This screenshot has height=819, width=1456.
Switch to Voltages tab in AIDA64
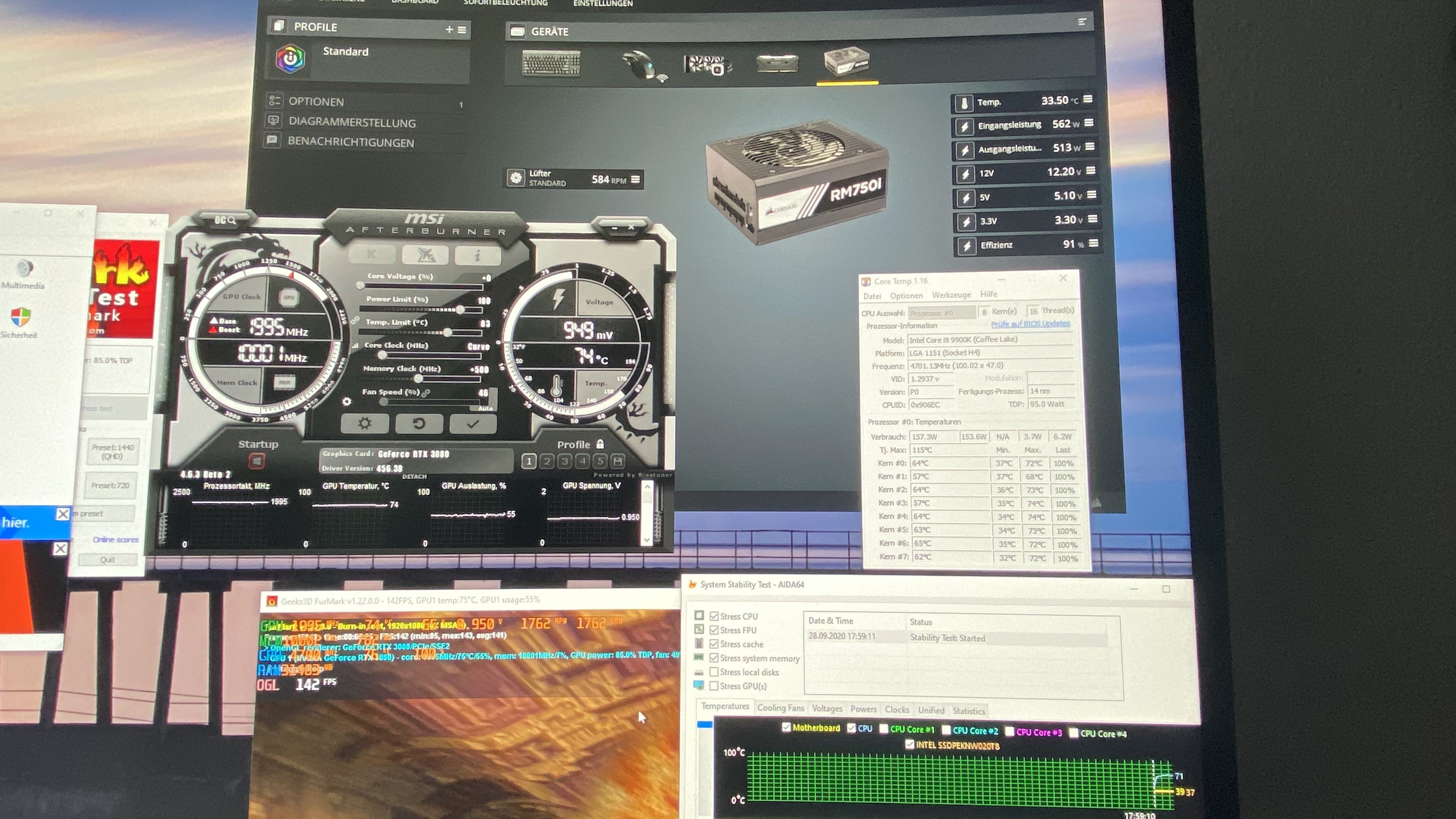[x=827, y=708]
